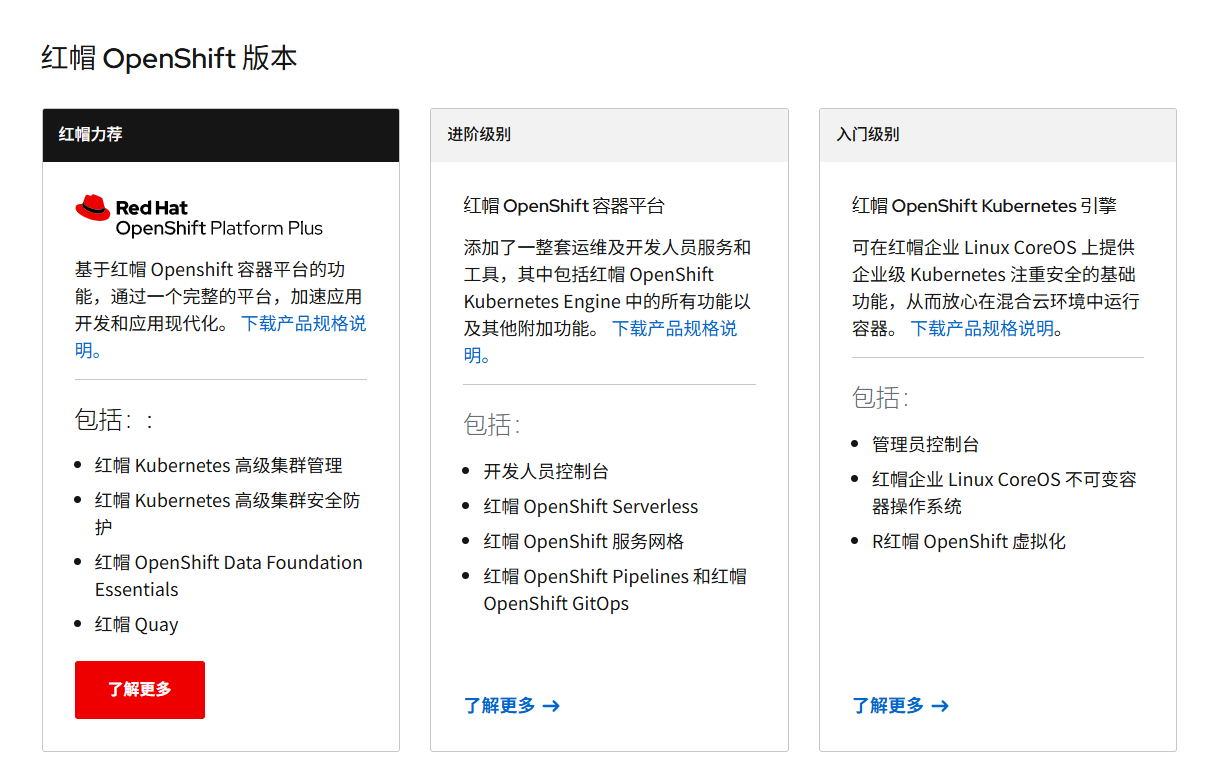Screen dimensions: 1206x762
Task: Click list item 红帽 OpenShift Serverless
Action: (591, 507)
